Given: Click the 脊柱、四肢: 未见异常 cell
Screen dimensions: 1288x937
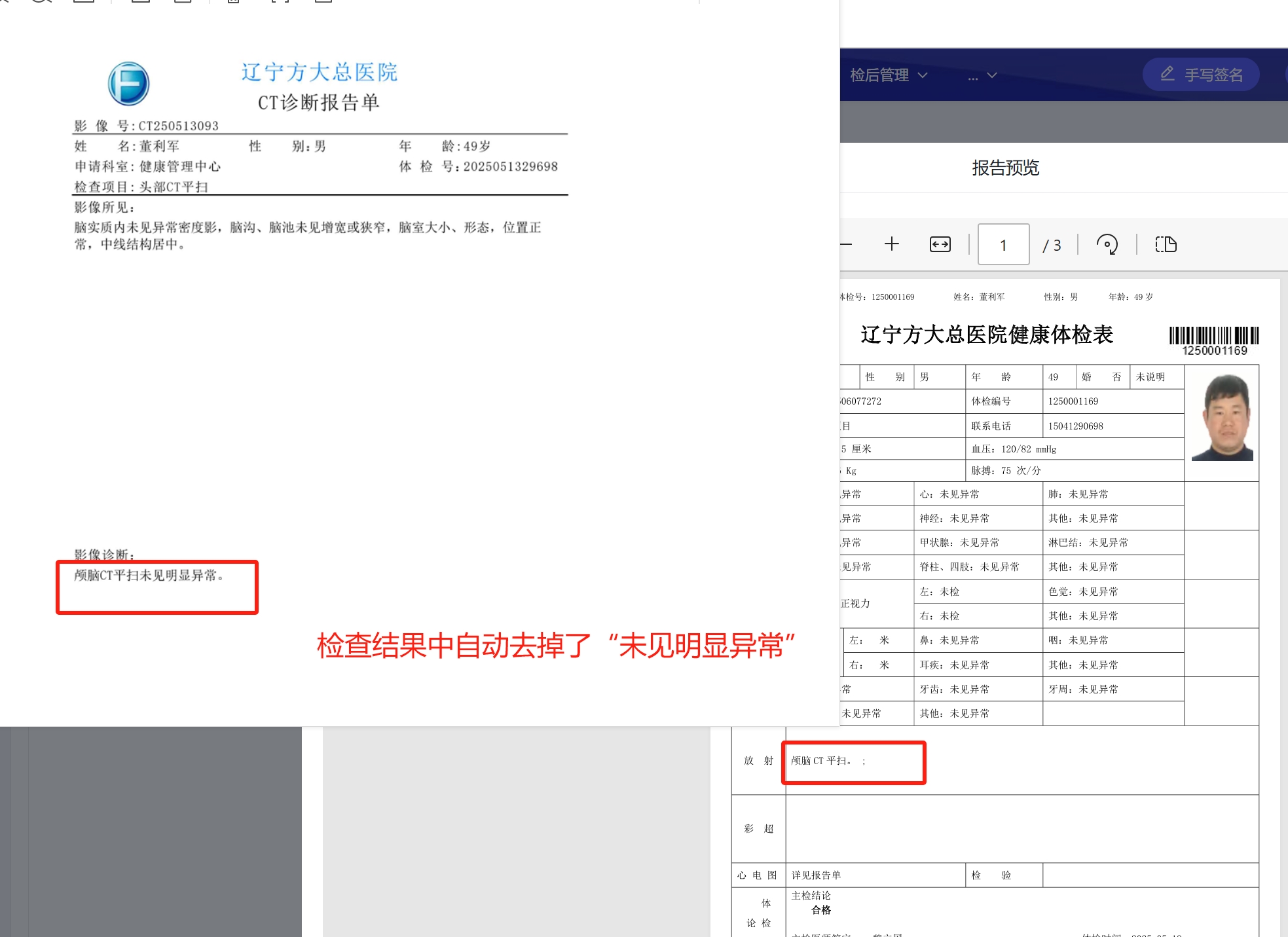Looking at the screenshot, I should pos(978,566).
